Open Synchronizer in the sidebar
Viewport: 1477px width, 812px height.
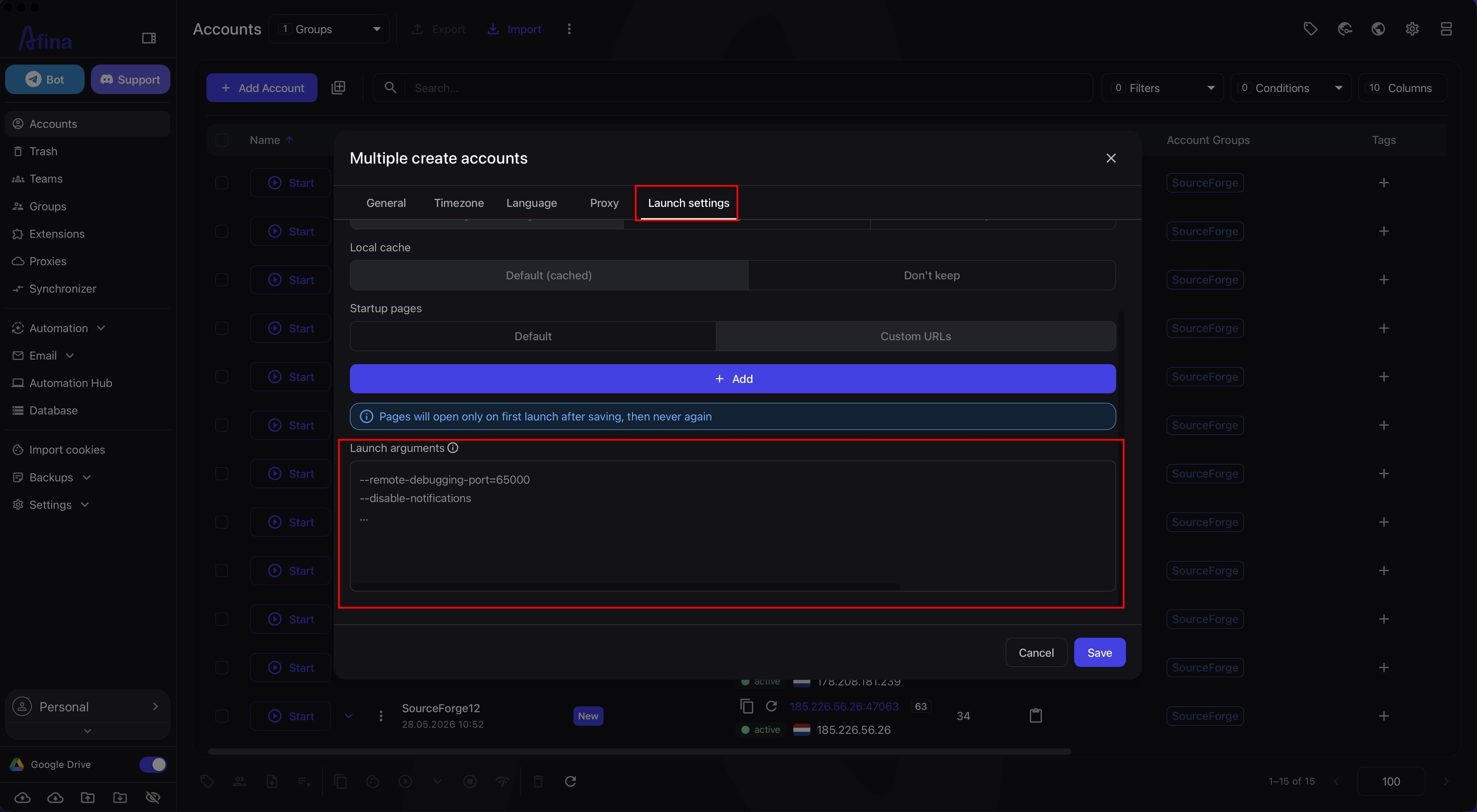click(x=88, y=289)
